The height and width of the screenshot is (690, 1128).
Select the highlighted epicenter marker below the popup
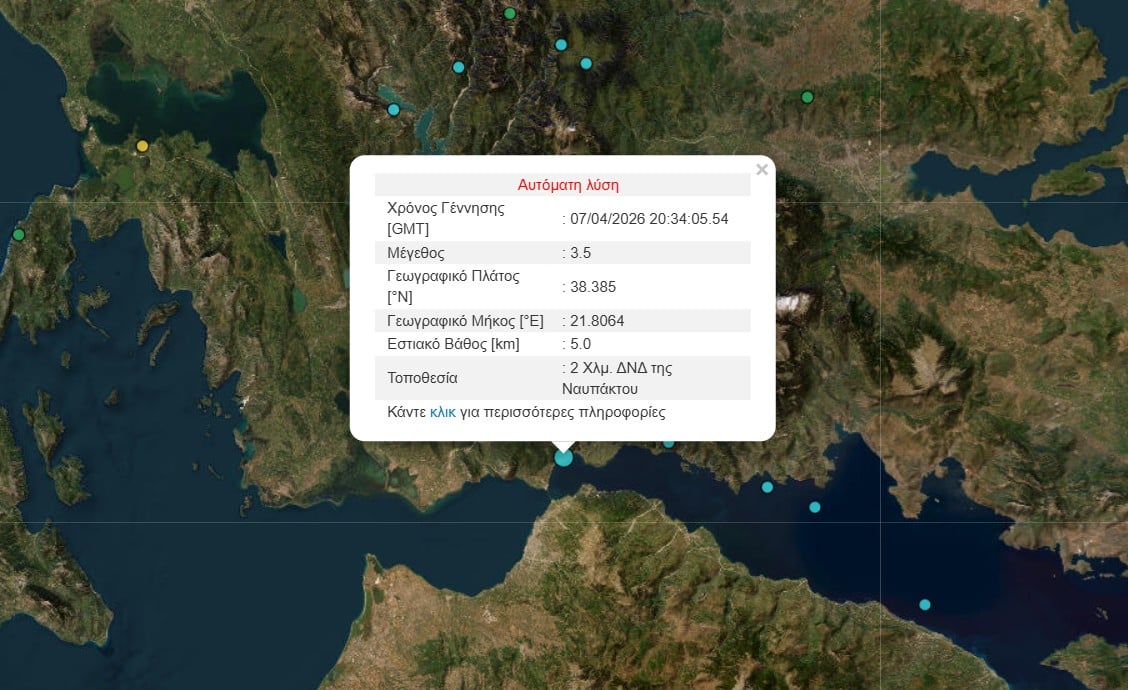coord(563,457)
